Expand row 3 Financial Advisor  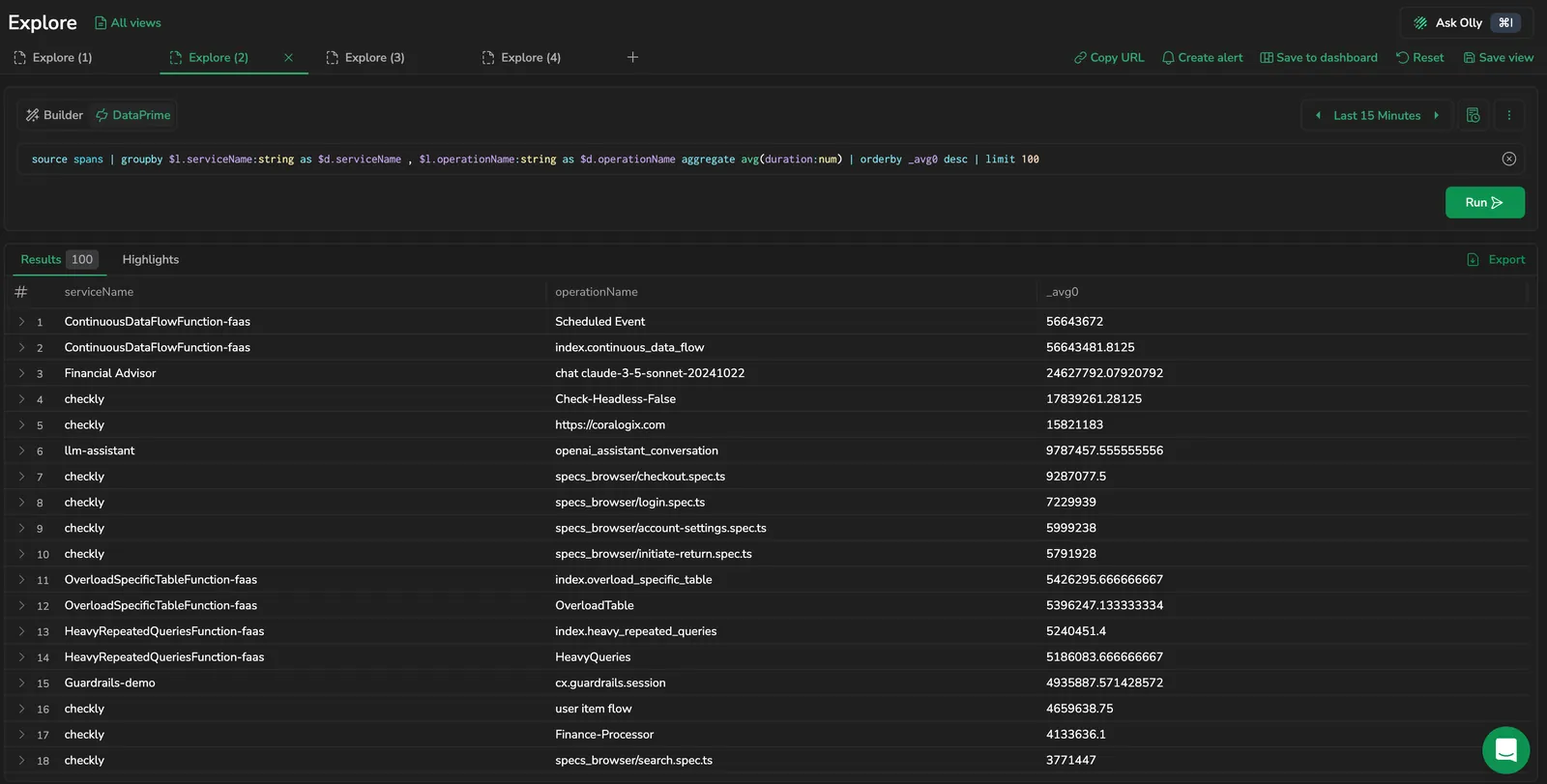[x=21, y=373]
